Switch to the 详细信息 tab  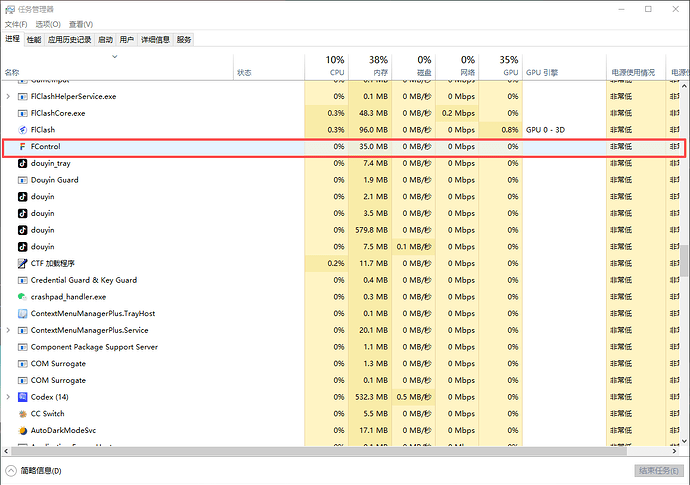(155, 40)
